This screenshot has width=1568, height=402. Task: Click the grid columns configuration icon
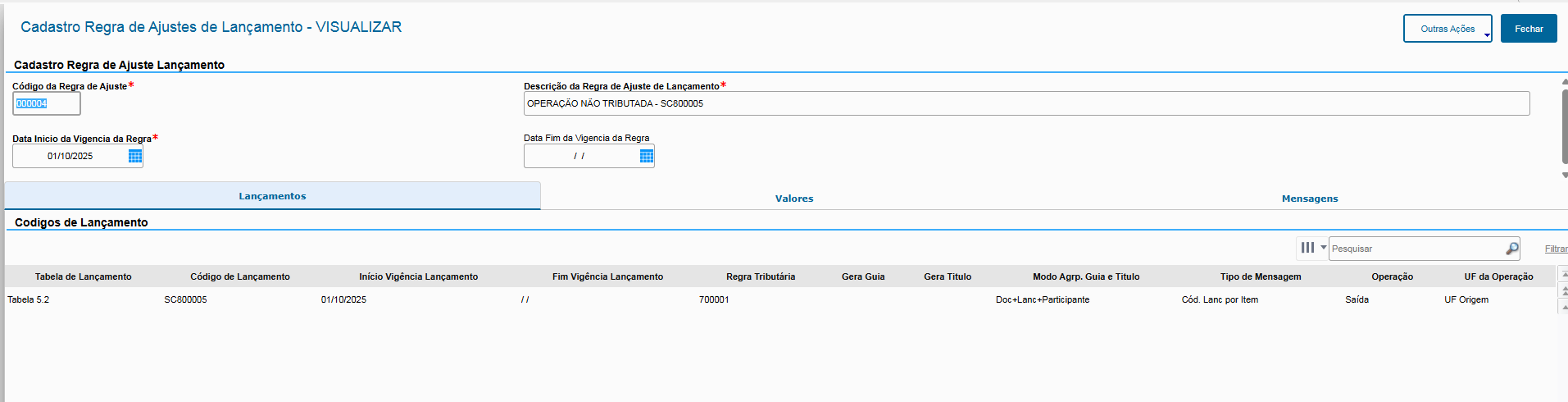1307,248
